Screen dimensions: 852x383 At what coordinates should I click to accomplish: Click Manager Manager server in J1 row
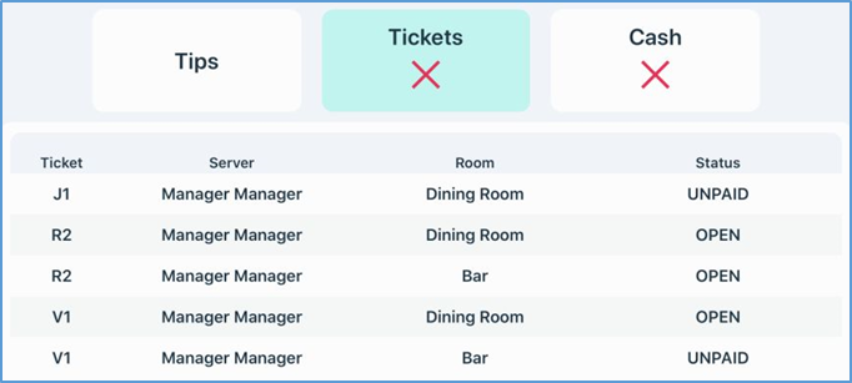[x=231, y=194]
